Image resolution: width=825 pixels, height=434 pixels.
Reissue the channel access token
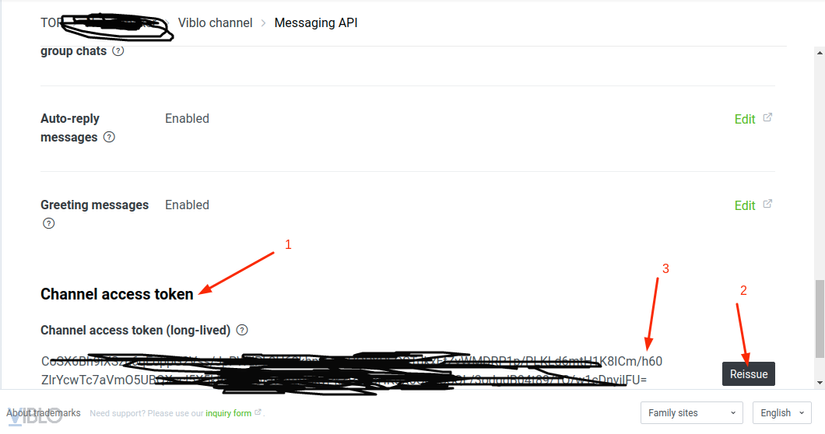point(748,374)
